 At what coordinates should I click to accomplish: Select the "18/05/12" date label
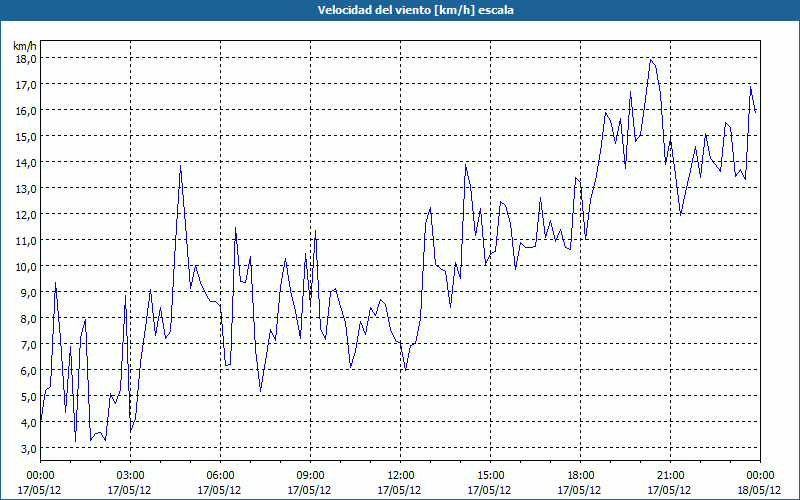point(760,490)
